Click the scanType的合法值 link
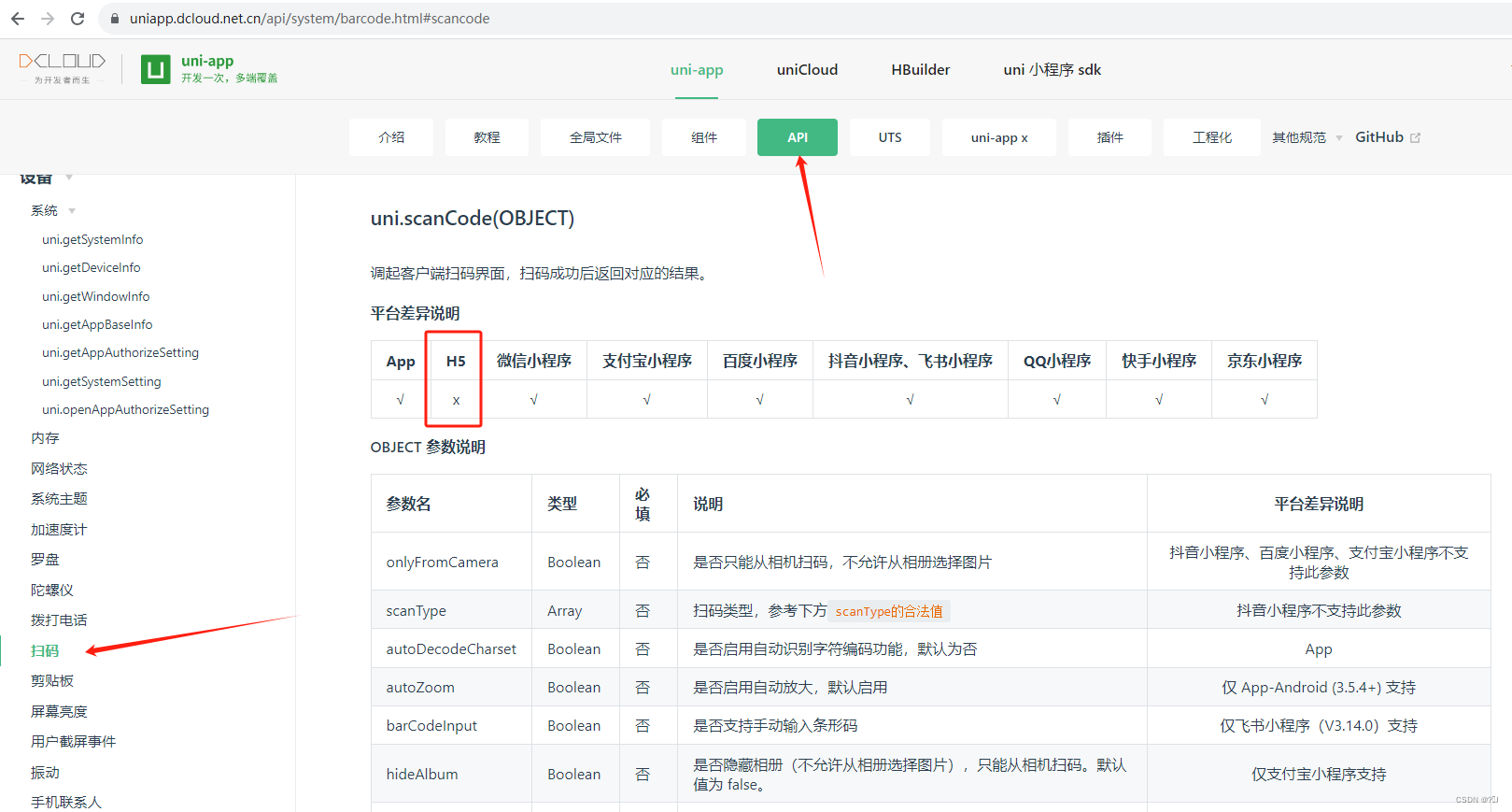This screenshot has height=812, width=1512. 889,611
